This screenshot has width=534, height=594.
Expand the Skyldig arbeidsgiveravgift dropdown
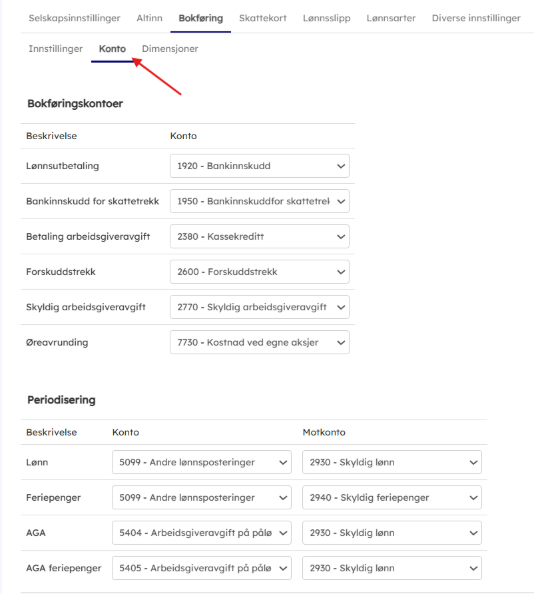pyautogui.click(x=260, y=307)
